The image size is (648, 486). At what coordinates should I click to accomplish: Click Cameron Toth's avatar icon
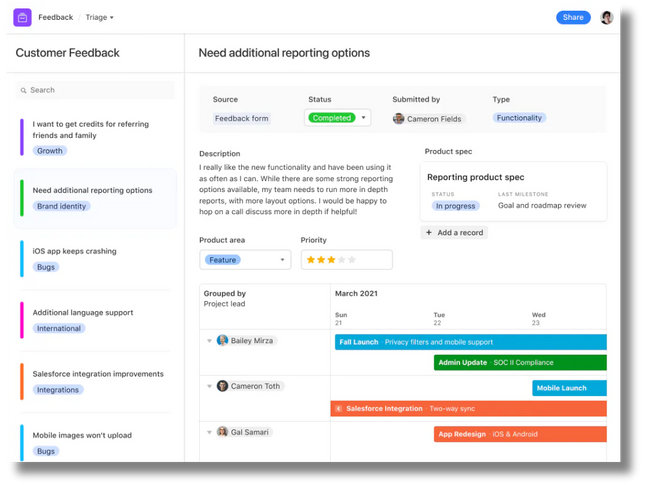click(223, 386)
